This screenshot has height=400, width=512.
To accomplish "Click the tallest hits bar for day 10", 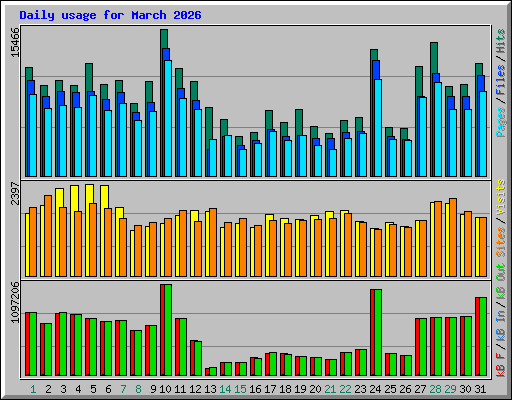I will point(164,39).
